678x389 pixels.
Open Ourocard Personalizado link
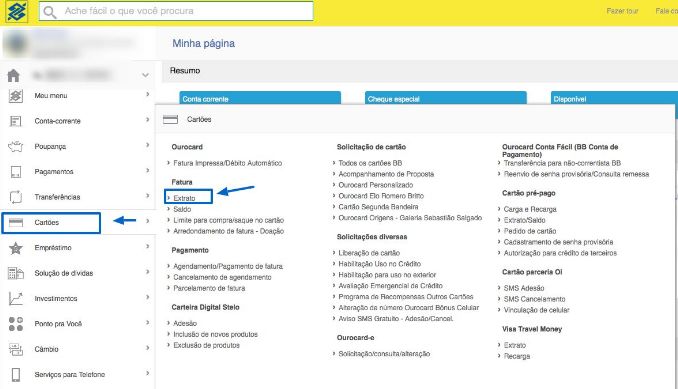[376, 185]
